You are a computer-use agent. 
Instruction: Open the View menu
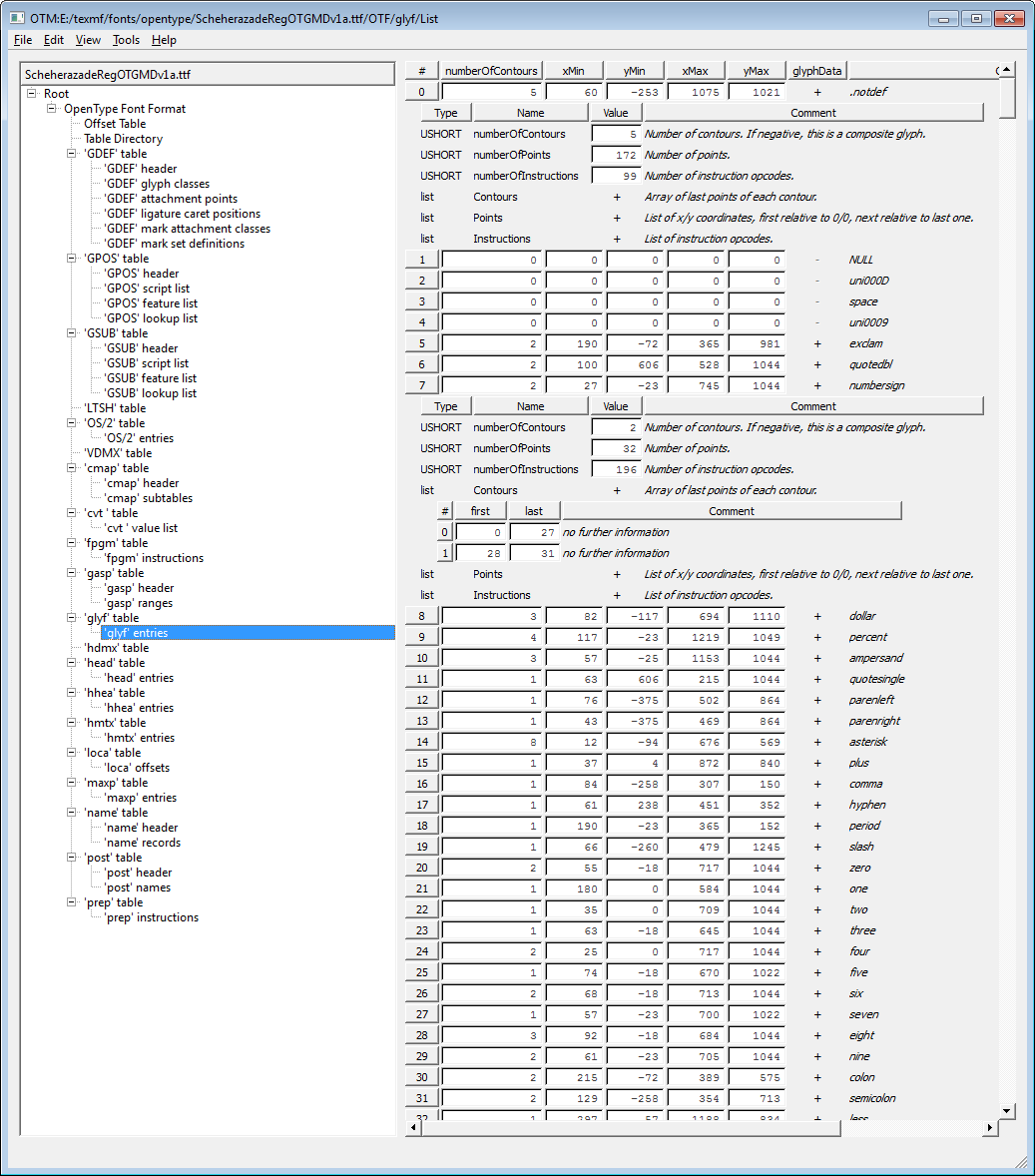pos(88,40)
